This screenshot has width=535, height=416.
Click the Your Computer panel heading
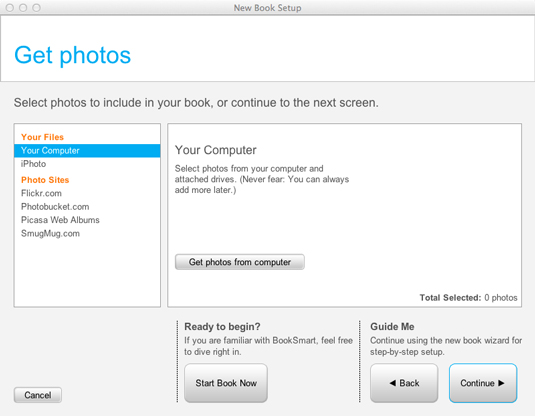[216, 150]
